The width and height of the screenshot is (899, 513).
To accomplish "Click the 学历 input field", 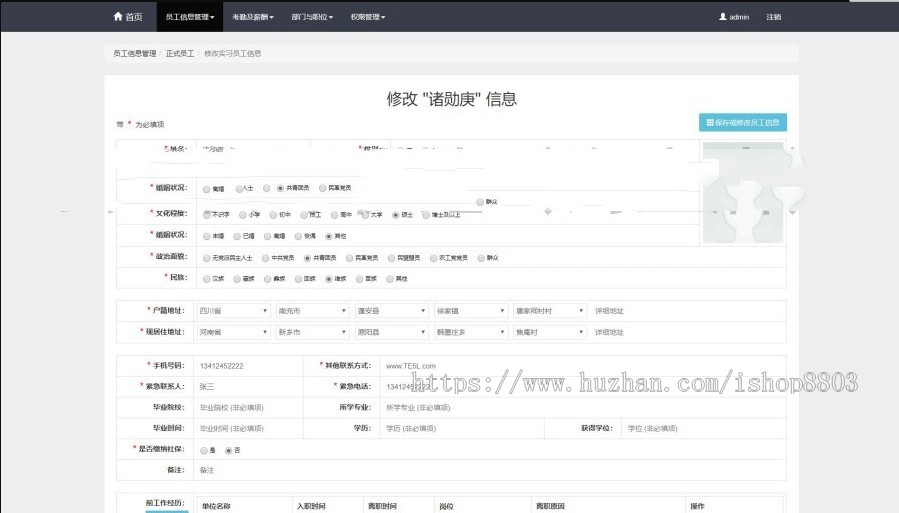I will coord(462,428).
